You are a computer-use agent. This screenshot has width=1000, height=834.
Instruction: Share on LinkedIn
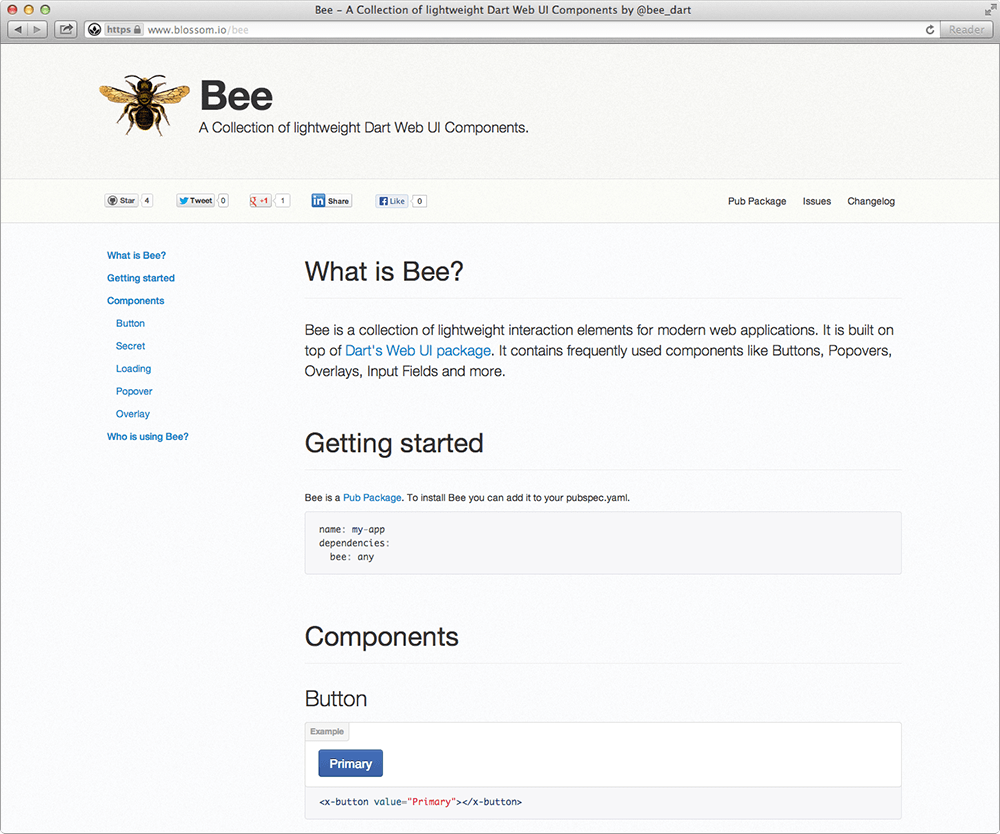(x=332, y=201)
